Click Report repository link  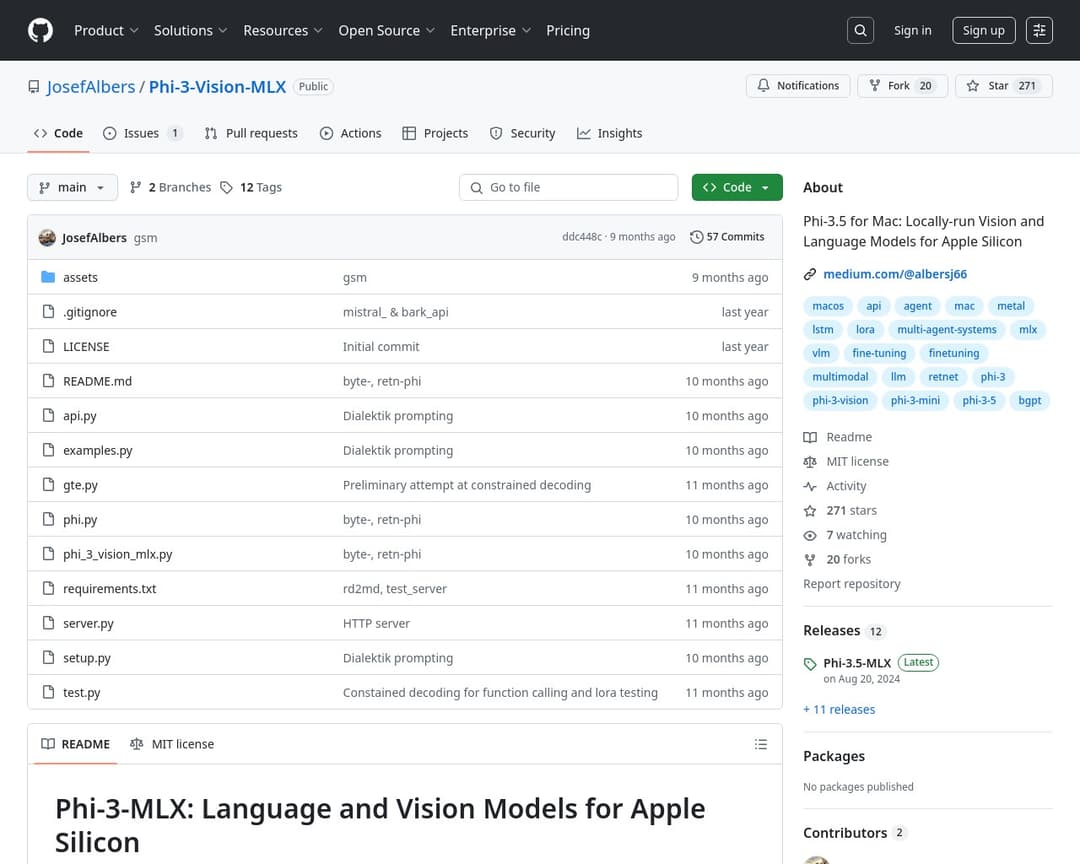(851, 584)
